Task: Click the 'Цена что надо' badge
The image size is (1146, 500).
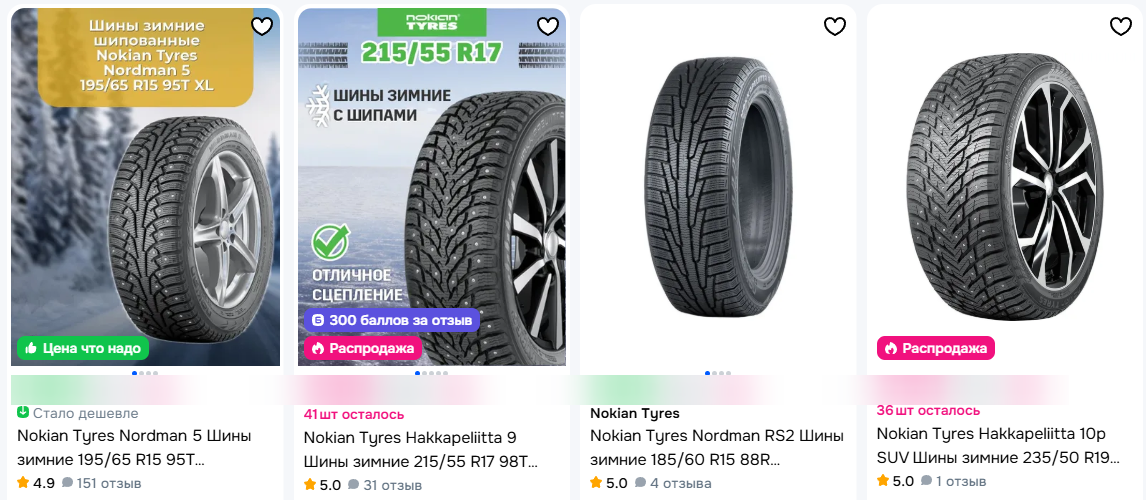Action: pos(83,349)
